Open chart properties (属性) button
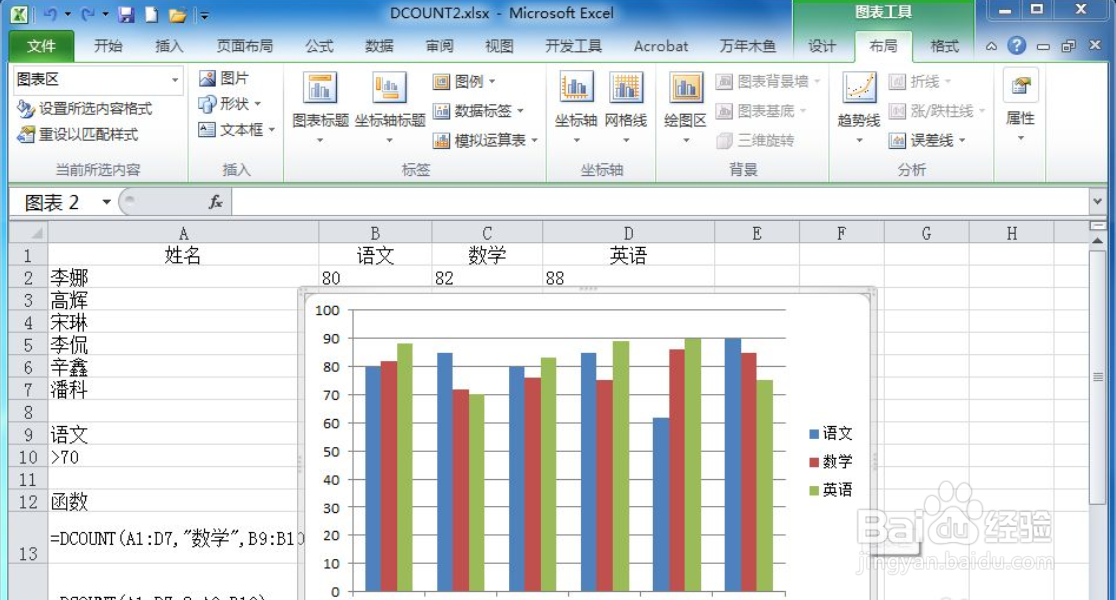 tap(1020, 105)
